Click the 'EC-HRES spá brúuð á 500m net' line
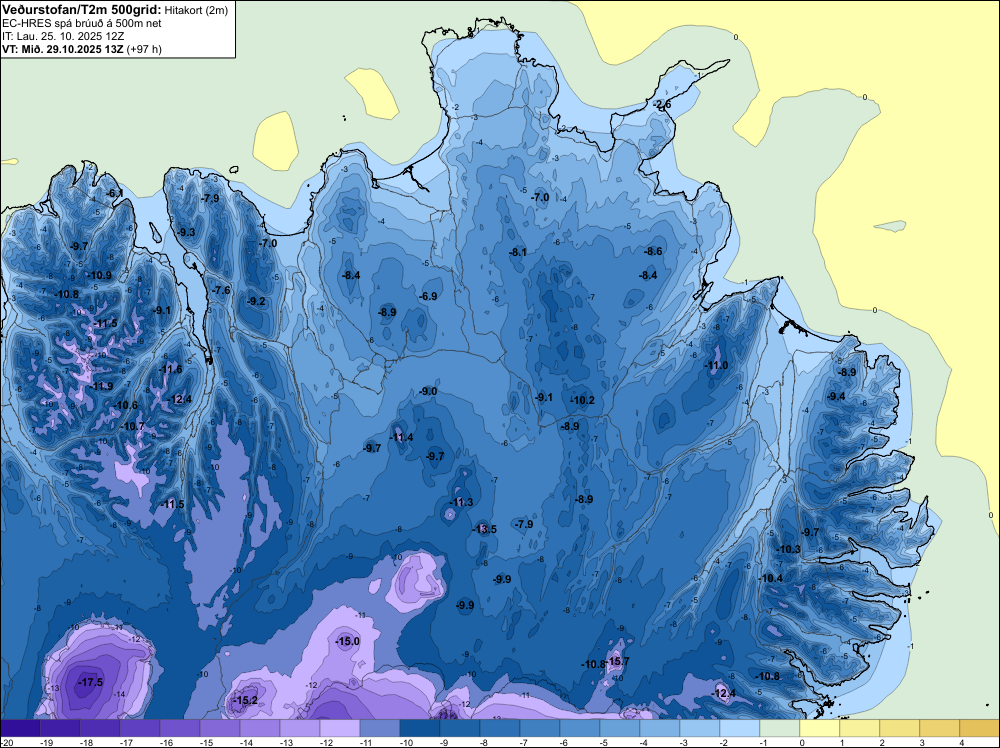The width and height of the screenshot is (1000, 748). point(82,23)
